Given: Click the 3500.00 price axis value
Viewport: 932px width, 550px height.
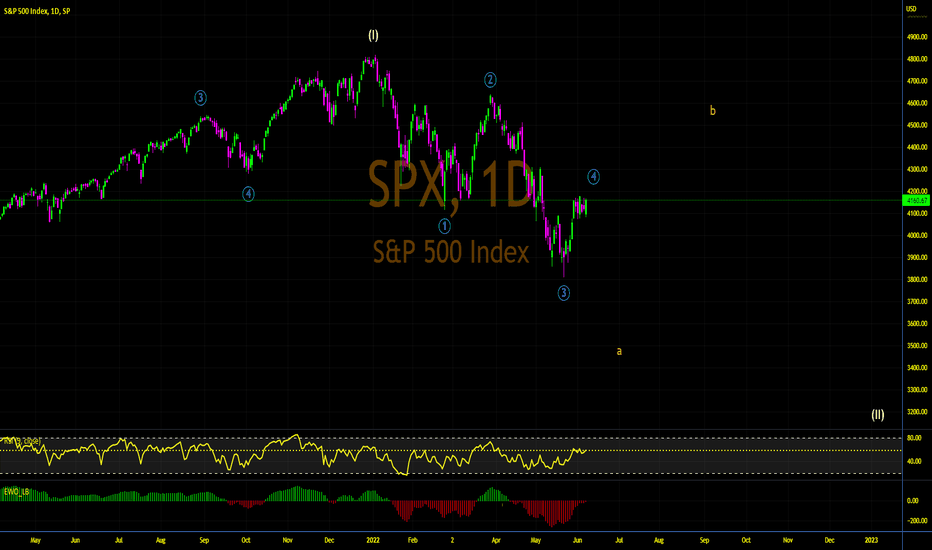Looking at the screenshot, I should coord(917,345).
